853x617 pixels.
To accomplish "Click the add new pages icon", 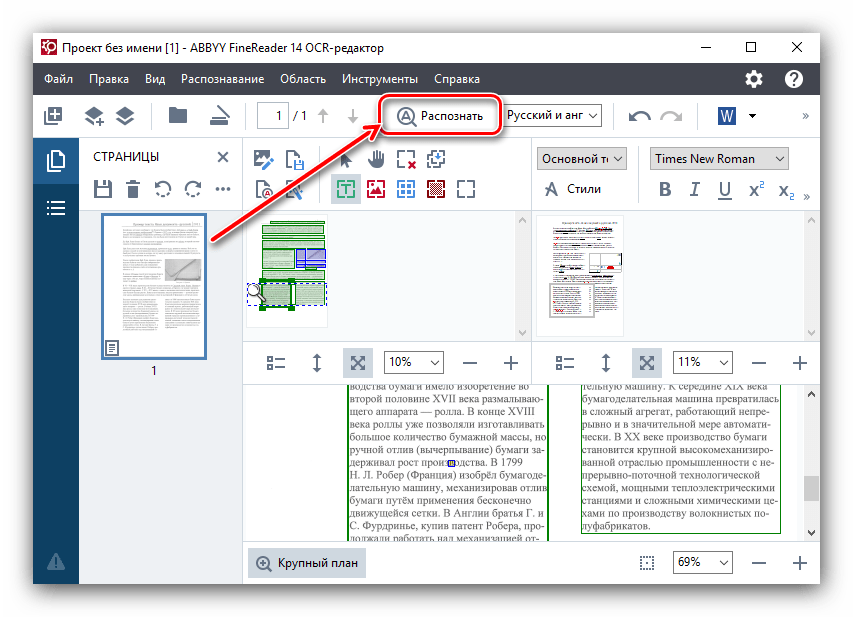I will pyautogui.click(x=53, y=116).
